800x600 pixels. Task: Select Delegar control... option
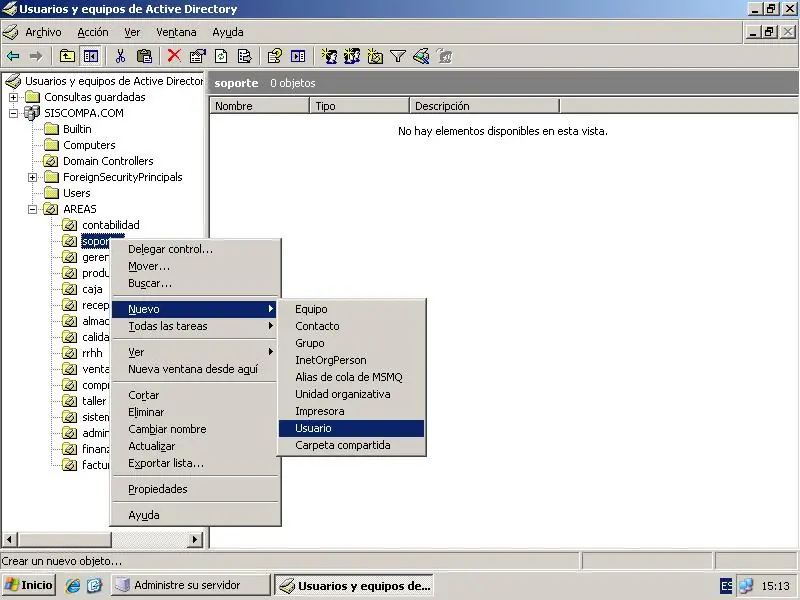195,249
